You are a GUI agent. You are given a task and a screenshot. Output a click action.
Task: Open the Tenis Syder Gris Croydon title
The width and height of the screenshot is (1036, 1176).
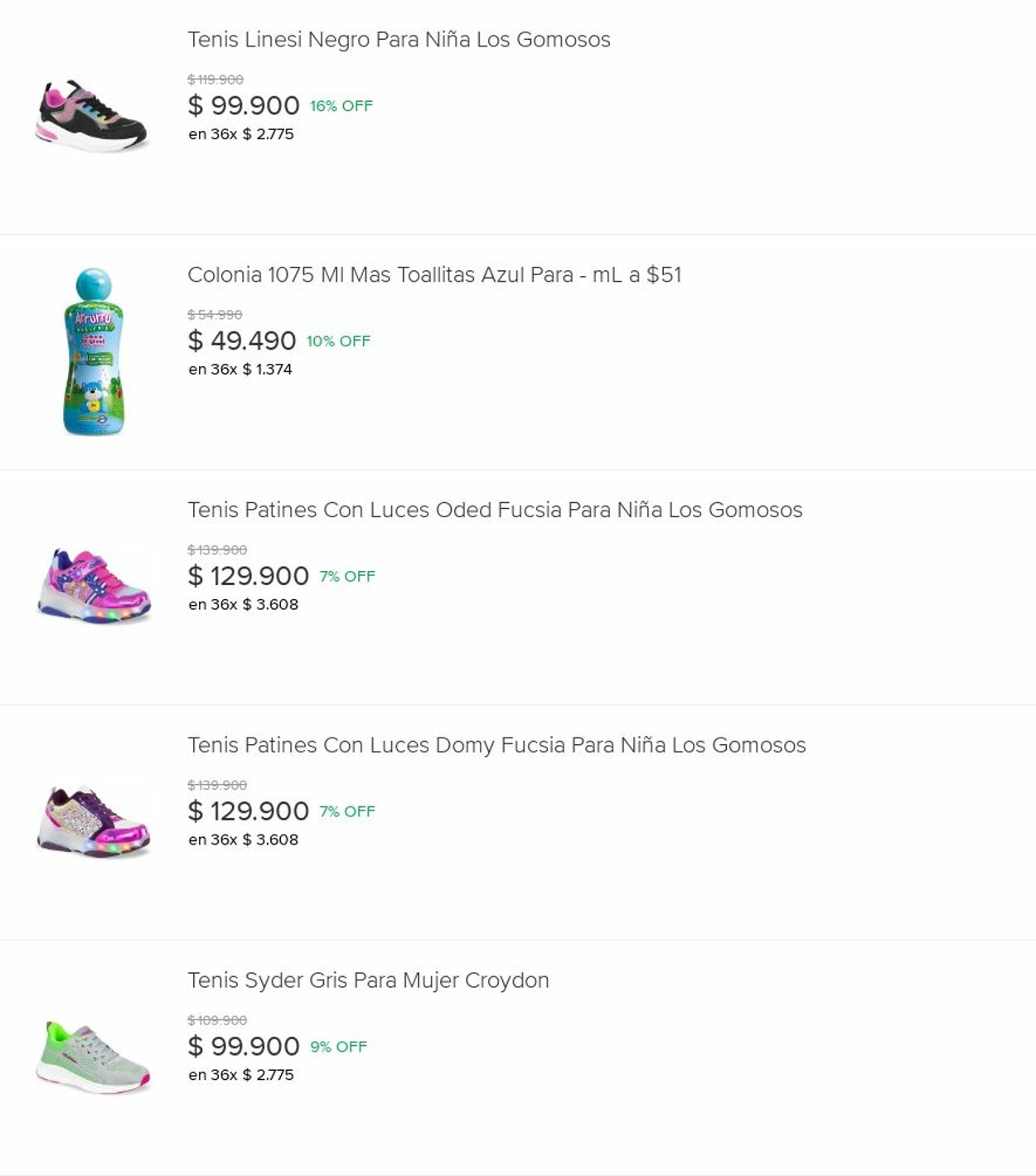pyautogui.click(x=368, y=980)
